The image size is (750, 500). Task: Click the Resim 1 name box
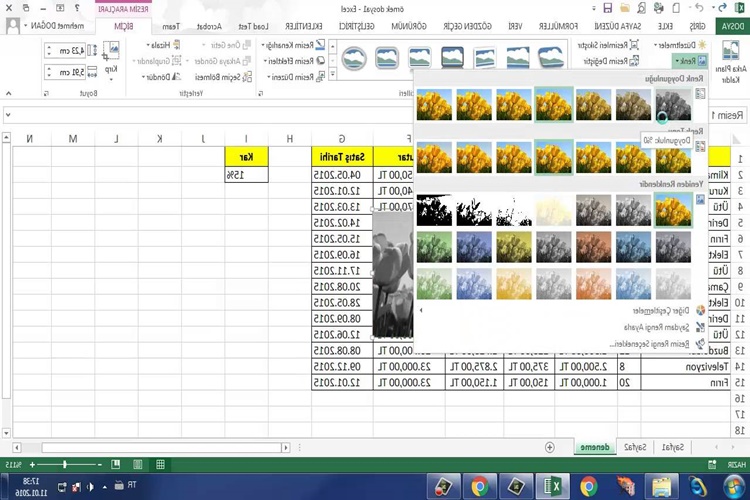pyautogui.click(x=726, y=115)
